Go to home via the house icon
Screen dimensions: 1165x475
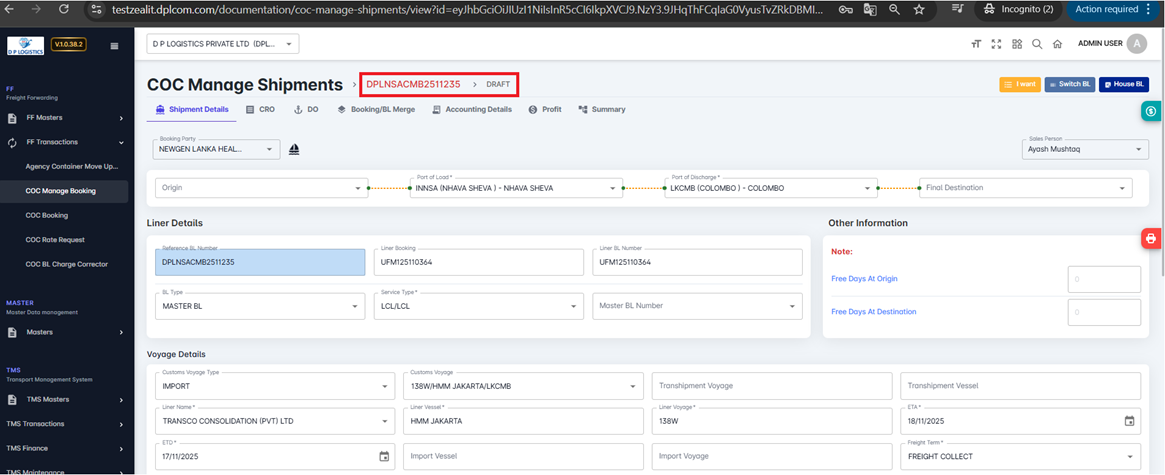[x=1058, y=44]
